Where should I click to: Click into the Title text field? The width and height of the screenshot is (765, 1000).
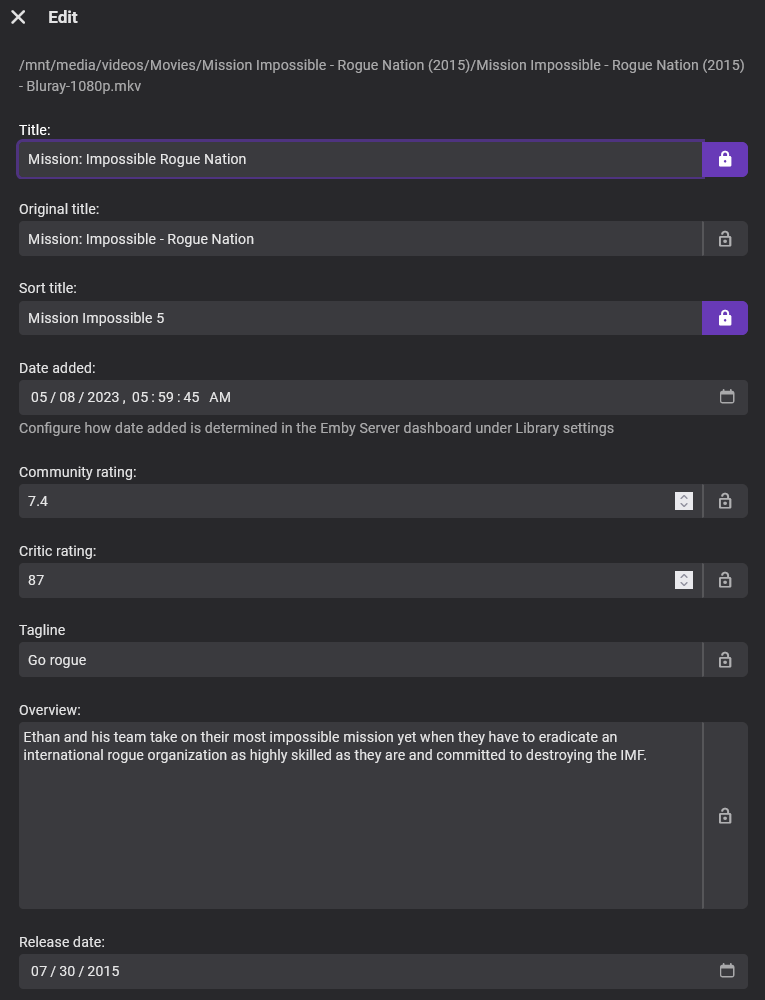(360, 159)
